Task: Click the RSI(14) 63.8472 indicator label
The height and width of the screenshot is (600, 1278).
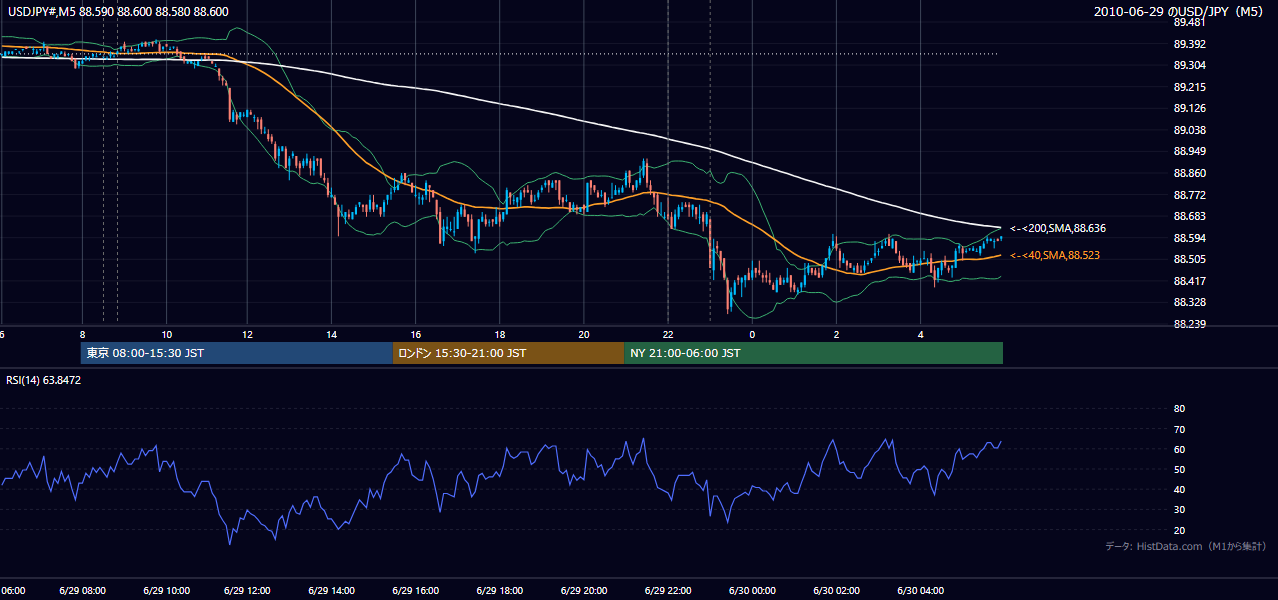Action: pyautogui.click(x=44, y=380)
